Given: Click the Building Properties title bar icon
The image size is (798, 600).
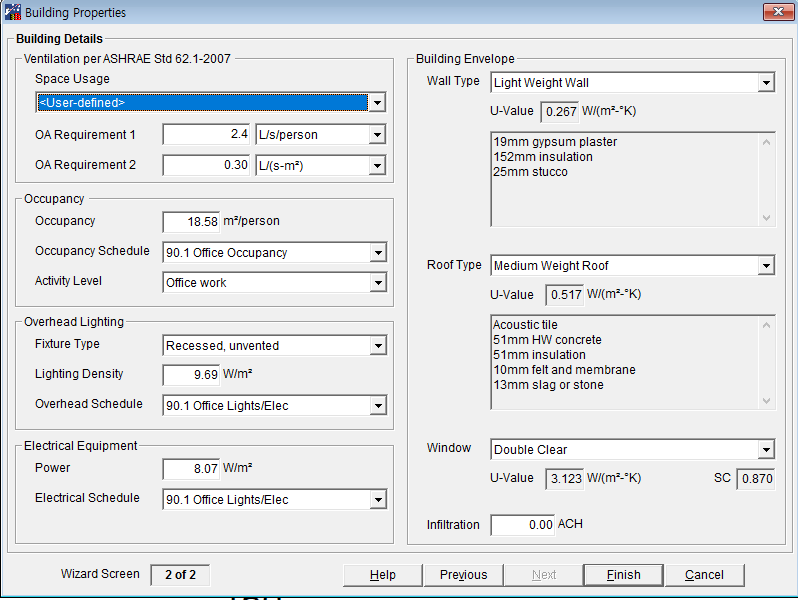Looking at the screenshot, I should click(x=12, y=12).
